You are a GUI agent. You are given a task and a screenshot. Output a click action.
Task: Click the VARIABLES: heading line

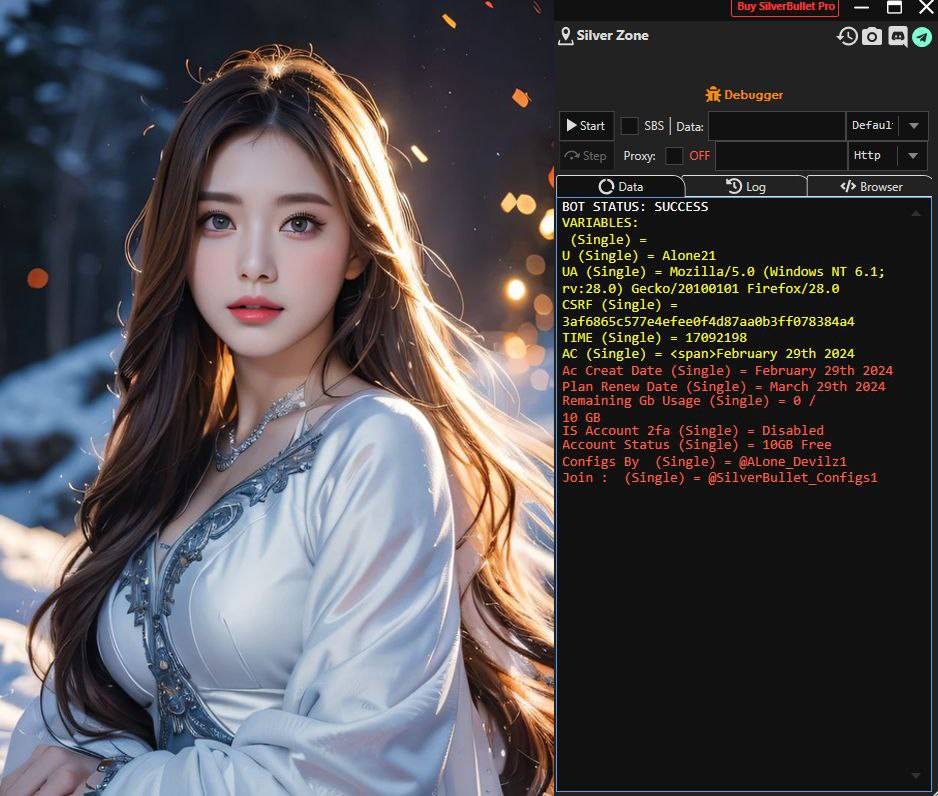pos(600,222)
